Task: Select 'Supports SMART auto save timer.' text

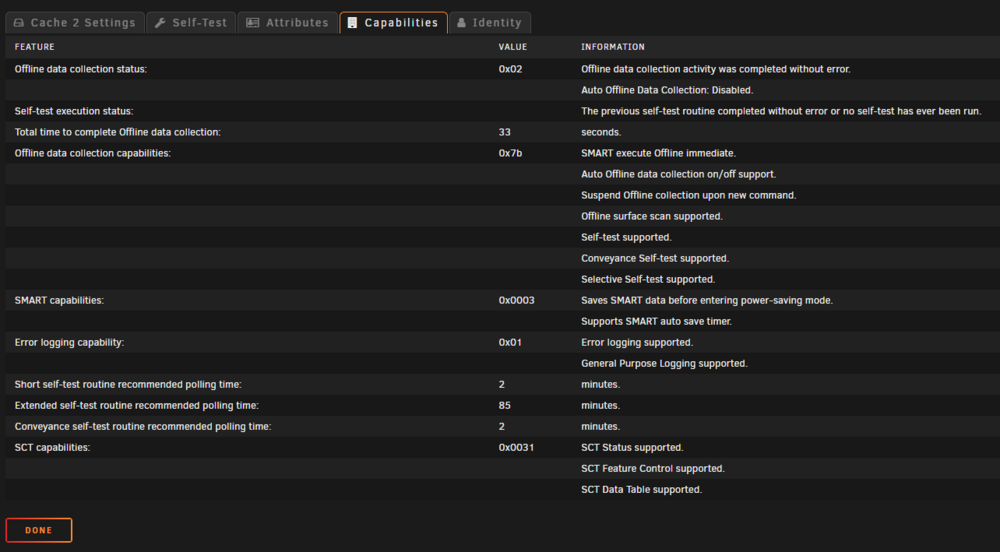Action: (x=656, y=321)
